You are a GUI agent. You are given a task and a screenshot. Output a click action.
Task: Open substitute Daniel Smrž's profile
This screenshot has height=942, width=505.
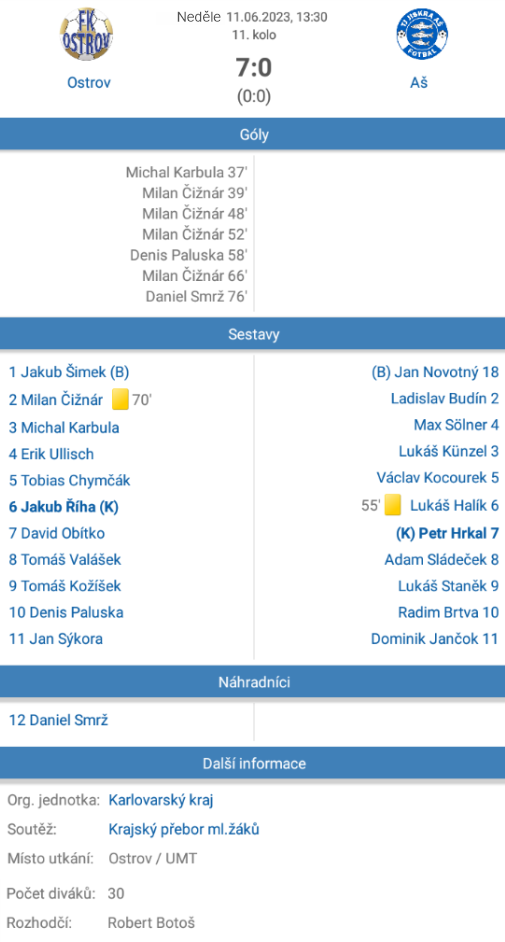(x=58, y=720)
